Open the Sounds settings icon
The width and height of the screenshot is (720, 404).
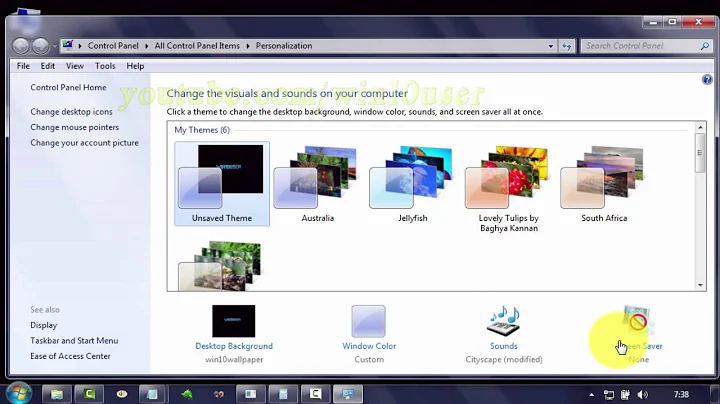point(503,321)
